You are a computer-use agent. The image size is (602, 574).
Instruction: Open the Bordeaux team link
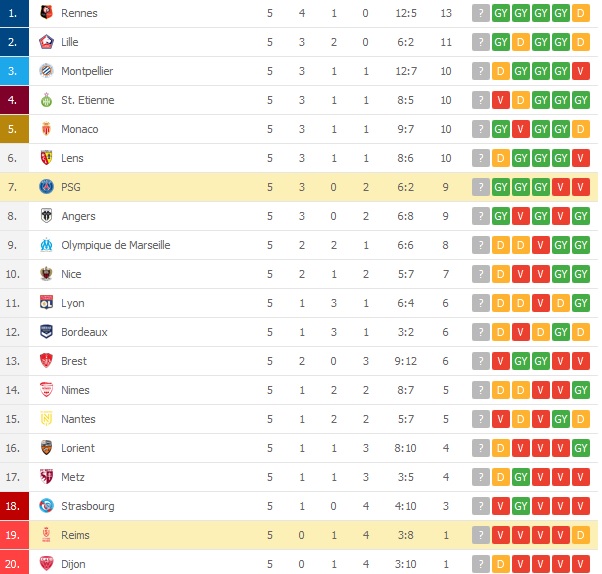[x=84, y=332]
